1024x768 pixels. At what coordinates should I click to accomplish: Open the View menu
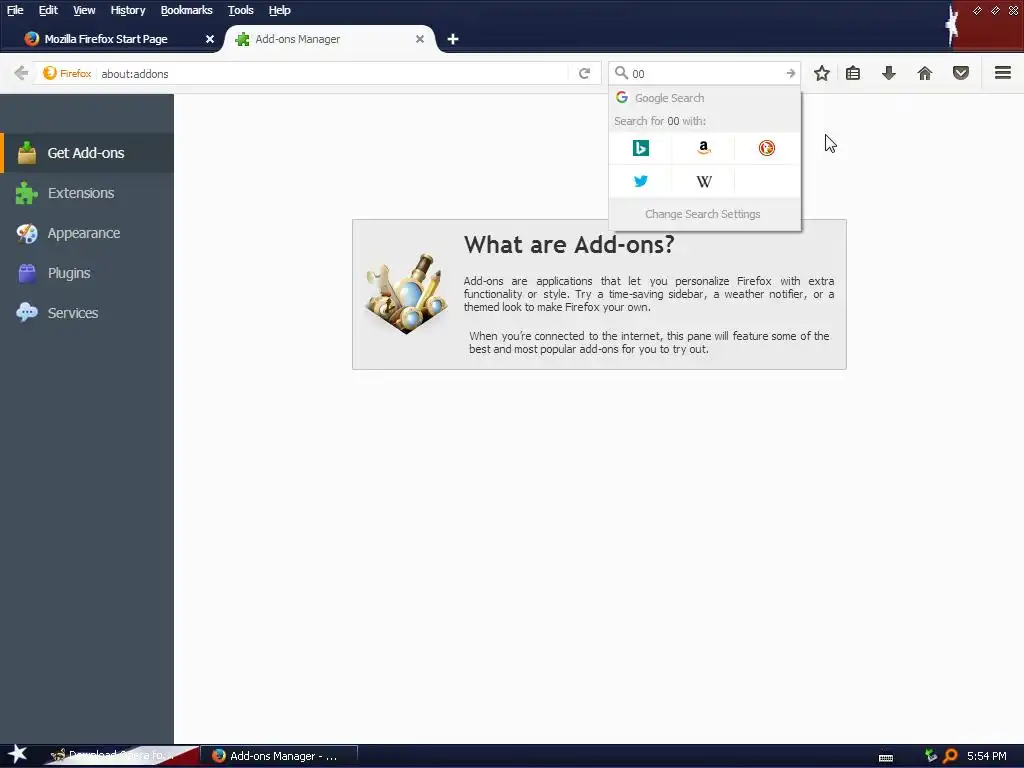coord(84,10)
